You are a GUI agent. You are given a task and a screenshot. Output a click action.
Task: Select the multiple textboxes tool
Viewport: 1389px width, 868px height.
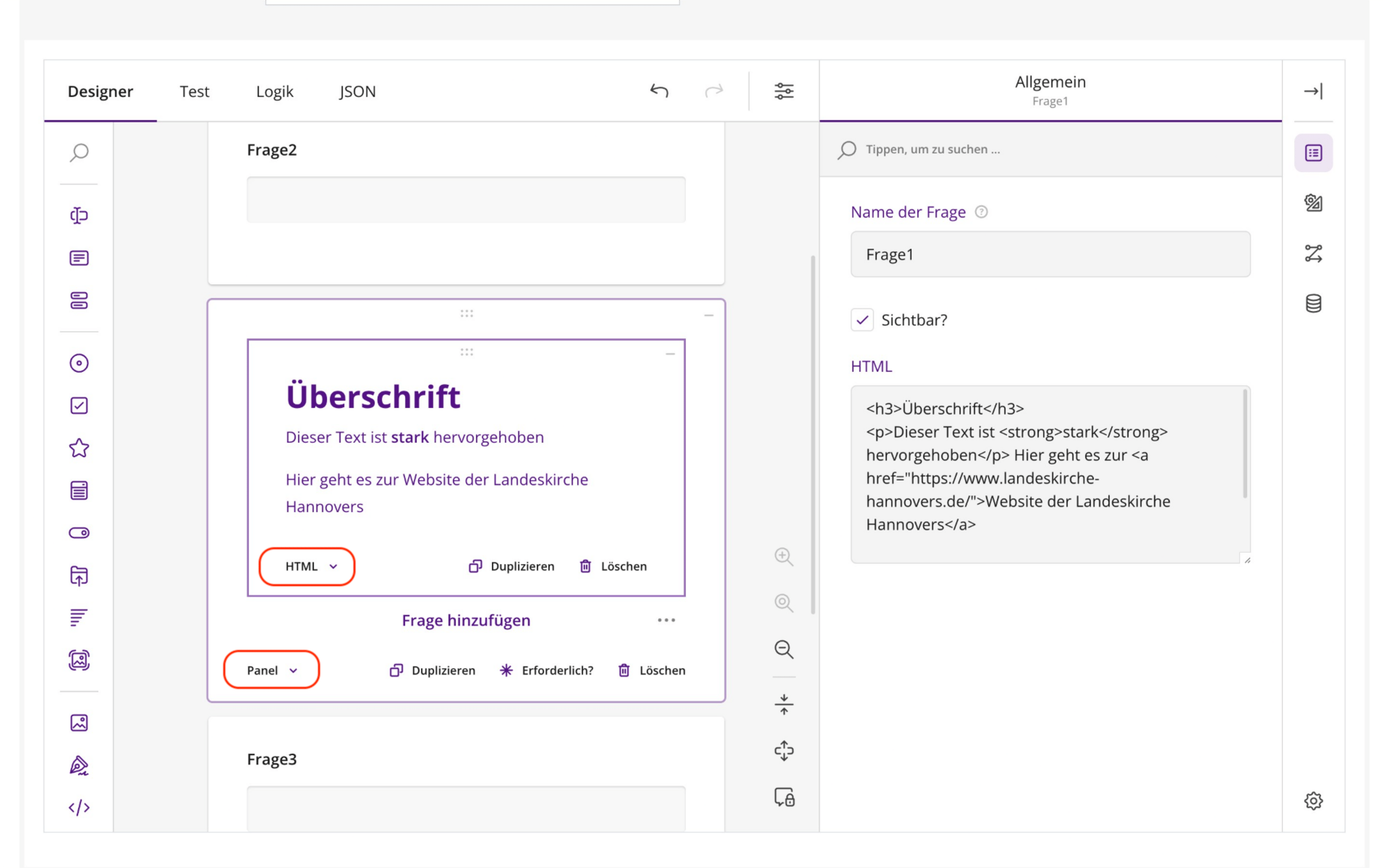click(79, 300)
